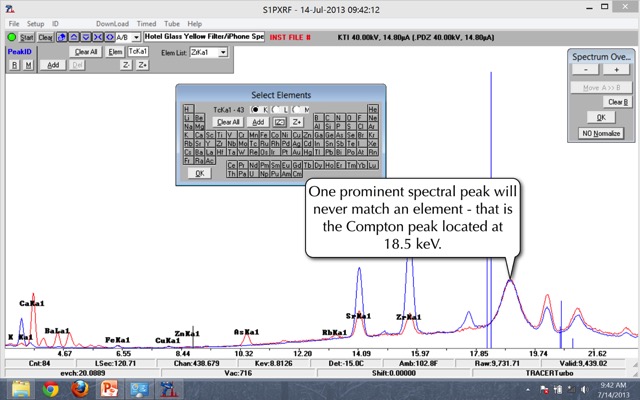This screenshot has width=640, height=400.
Task: Click the green Start status indicator
Action: point(11,37)
